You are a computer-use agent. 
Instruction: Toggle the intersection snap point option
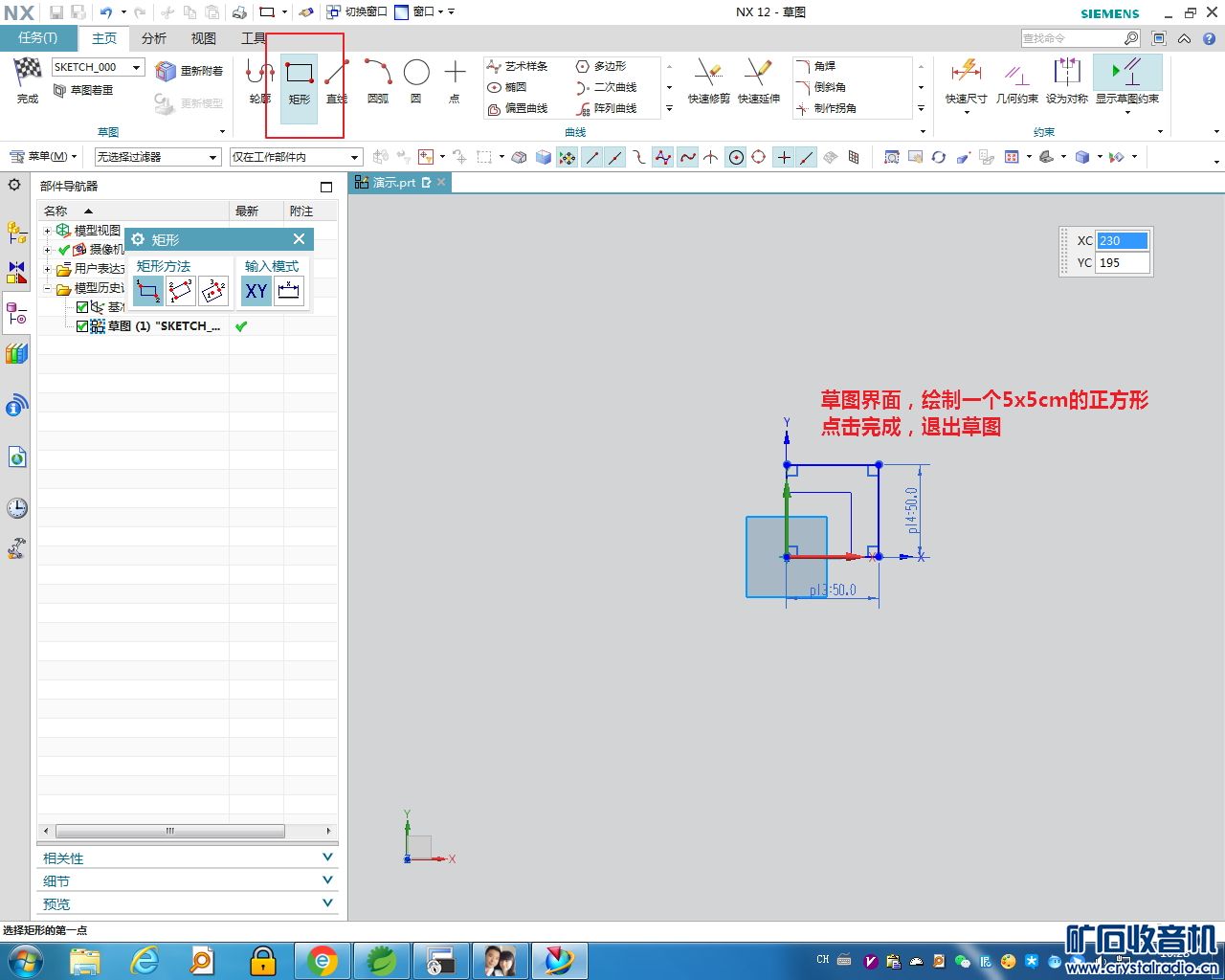click(x=711, y=157)
